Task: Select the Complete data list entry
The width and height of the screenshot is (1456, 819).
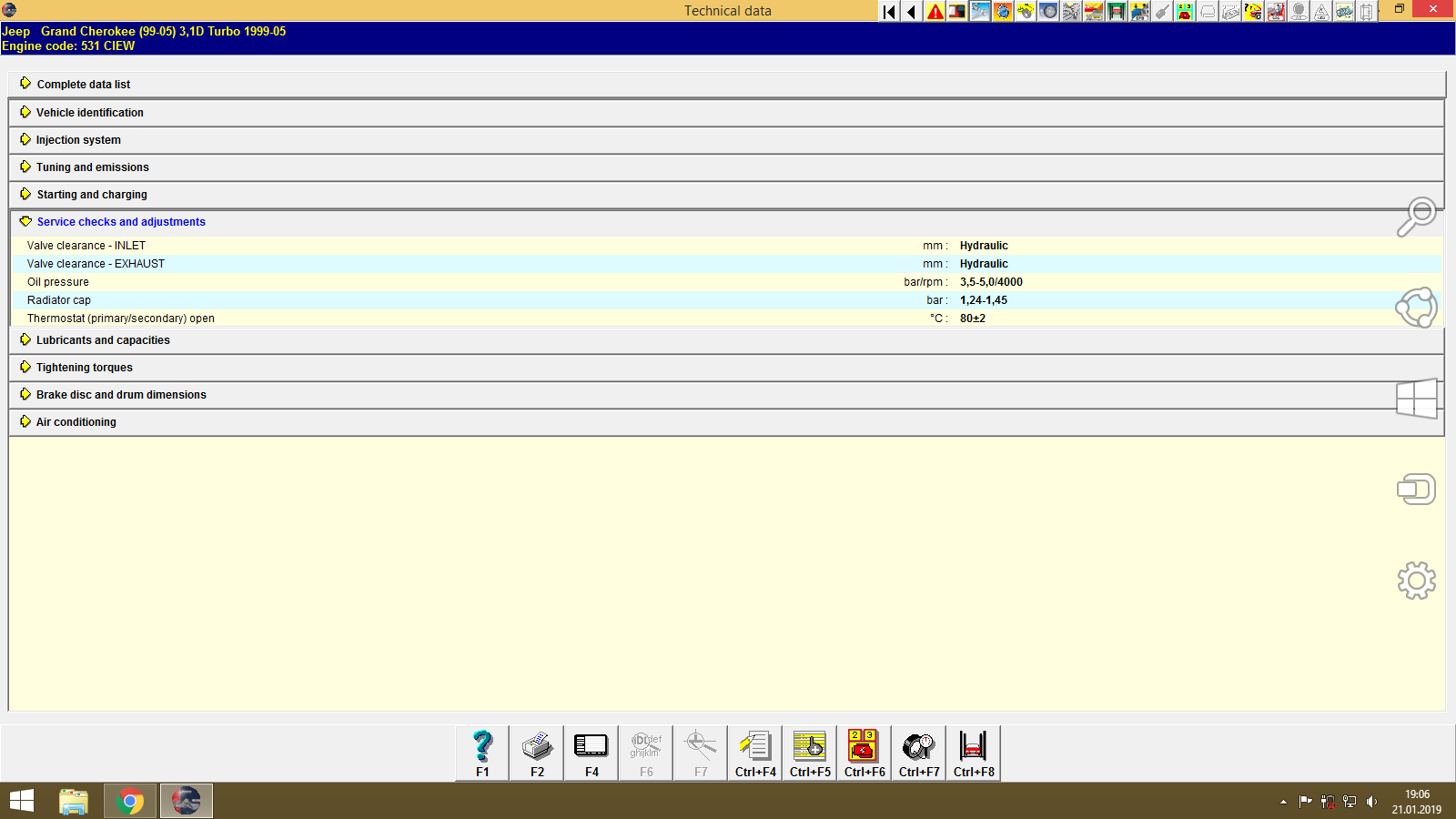Action: click(83, 84)
